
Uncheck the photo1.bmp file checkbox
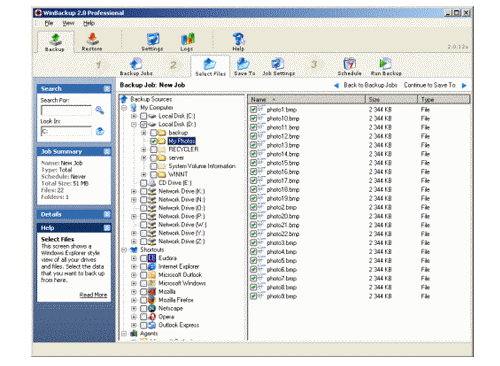tap(253, 110)
